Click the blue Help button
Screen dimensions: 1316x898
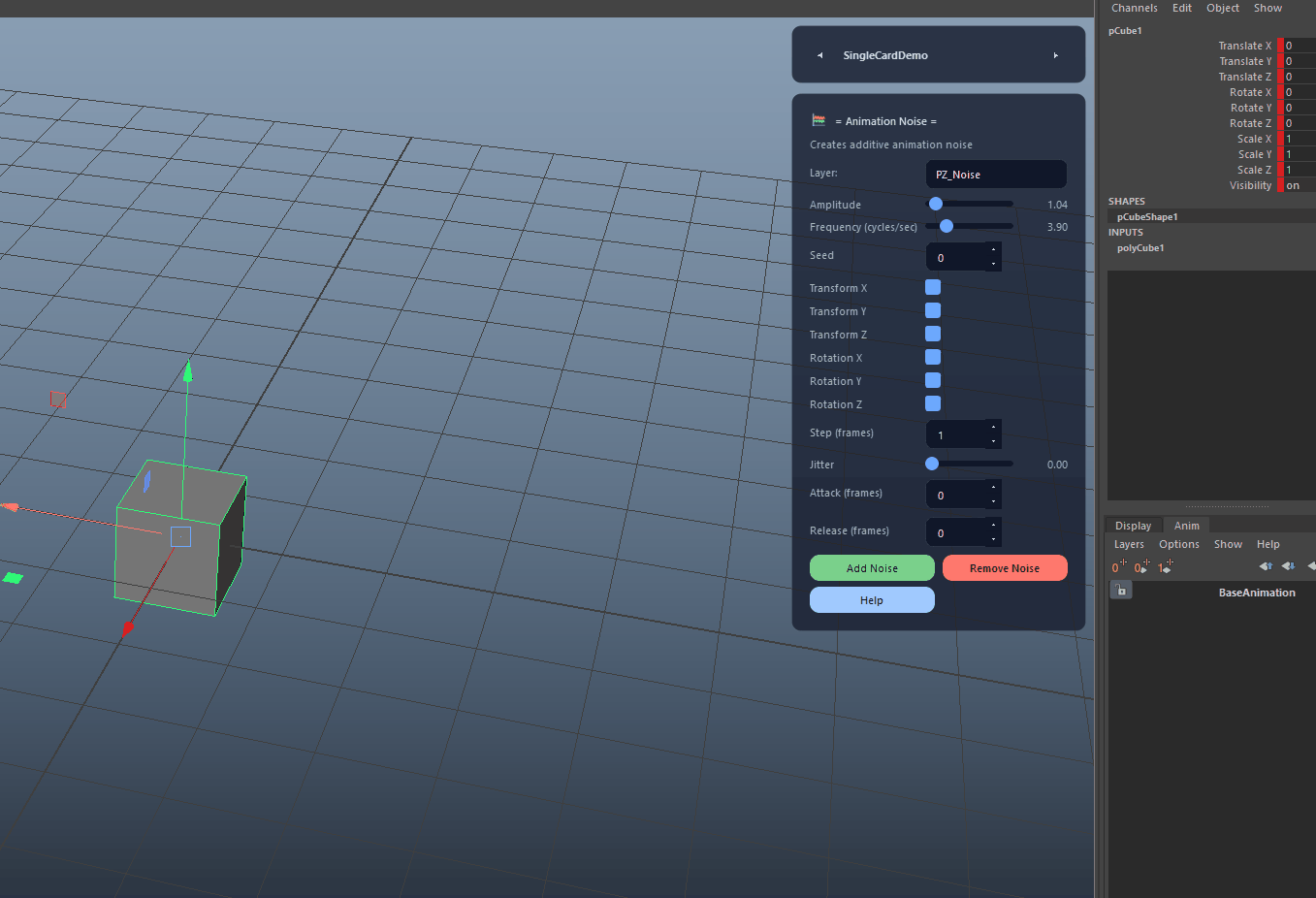(872, 600)
